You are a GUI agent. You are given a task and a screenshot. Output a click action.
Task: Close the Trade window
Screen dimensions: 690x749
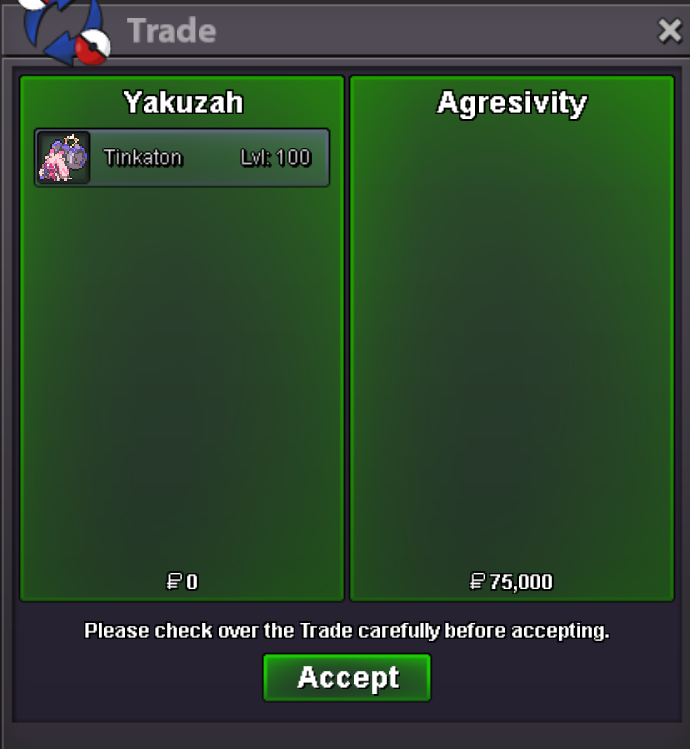669,31
